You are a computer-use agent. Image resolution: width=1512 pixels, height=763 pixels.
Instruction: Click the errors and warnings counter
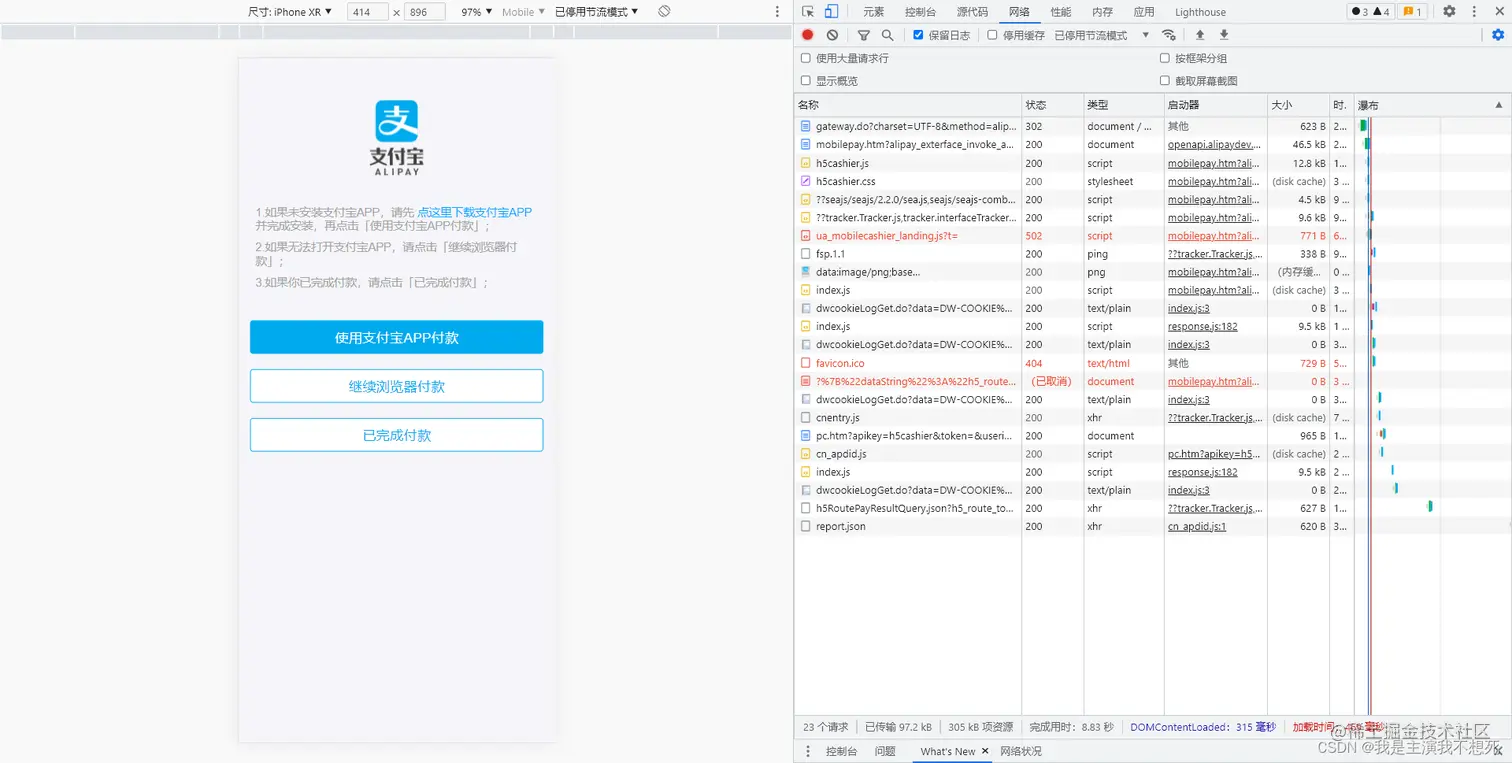pyautogui.click(x=1370, y=12)
